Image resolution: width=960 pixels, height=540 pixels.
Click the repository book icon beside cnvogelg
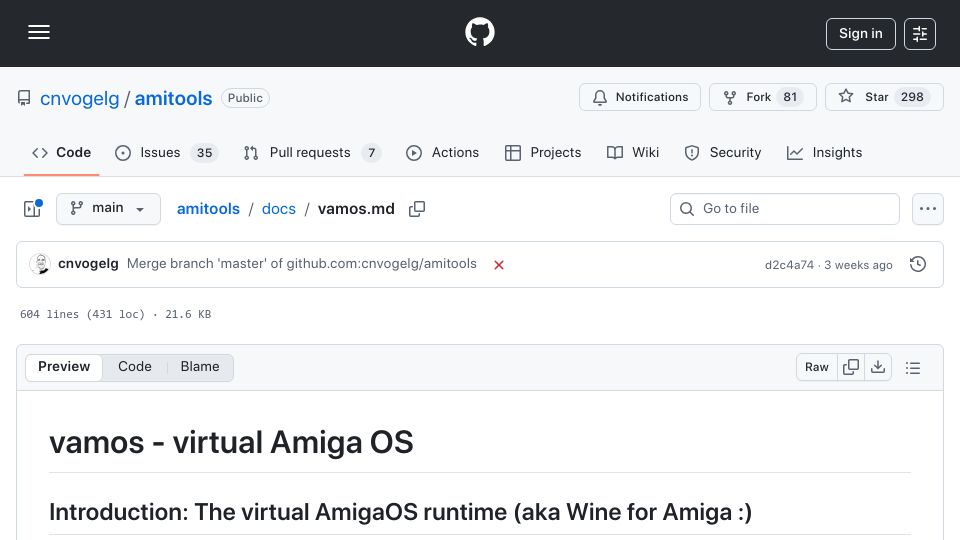24,98
